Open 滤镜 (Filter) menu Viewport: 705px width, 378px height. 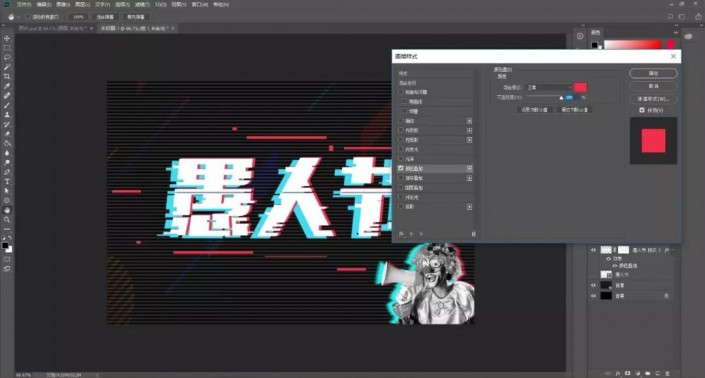pos(142,4)
